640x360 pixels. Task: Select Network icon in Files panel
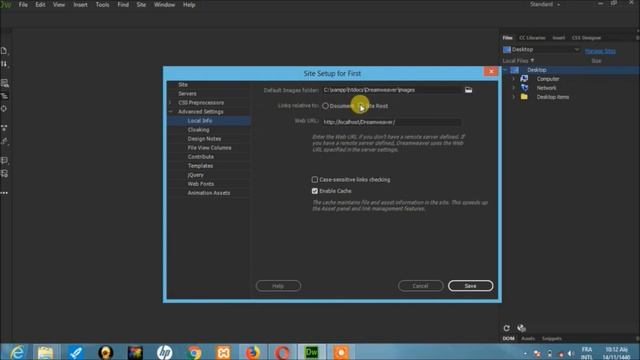(x=524, y=88)
